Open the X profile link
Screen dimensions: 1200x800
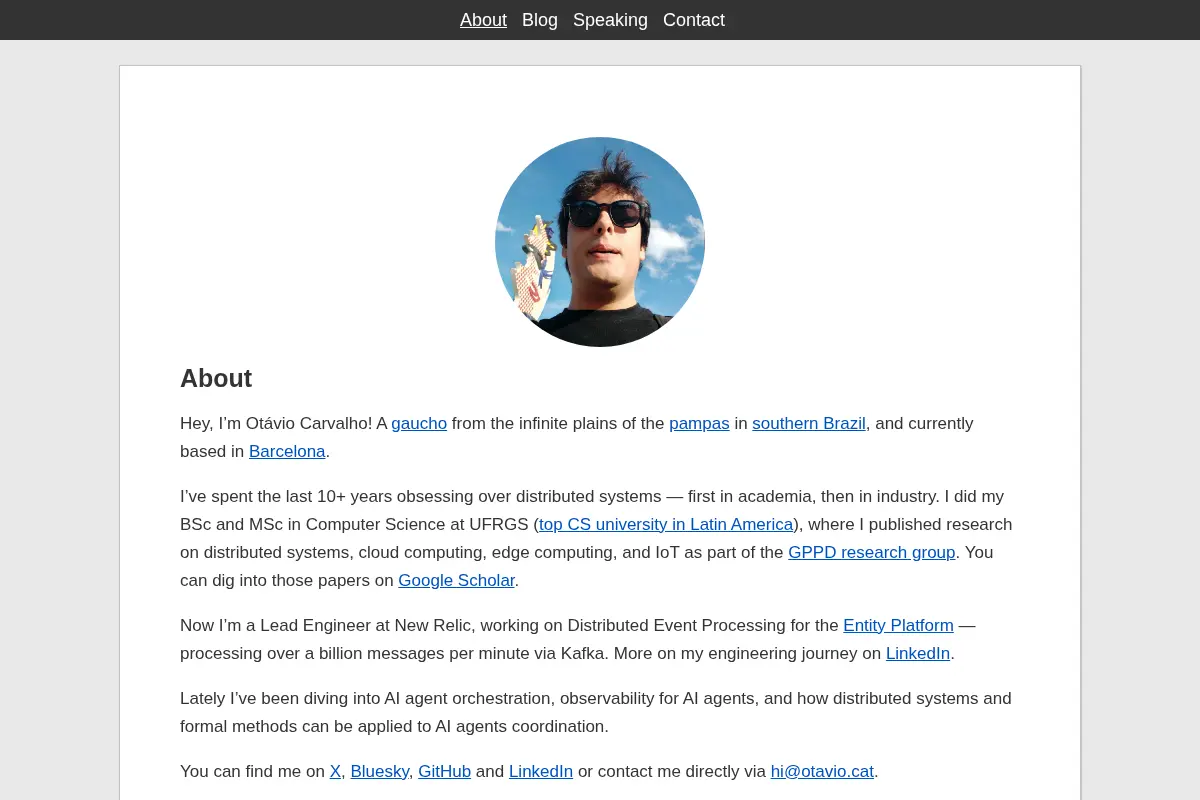[x=335, y=771]
